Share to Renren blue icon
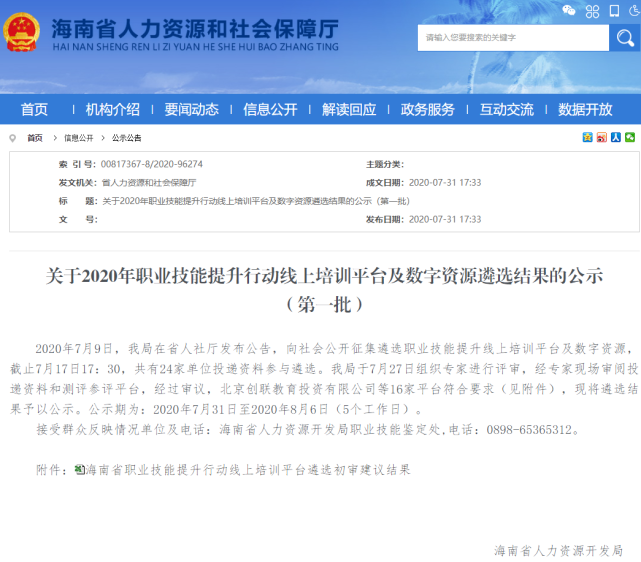 [616, 138]
